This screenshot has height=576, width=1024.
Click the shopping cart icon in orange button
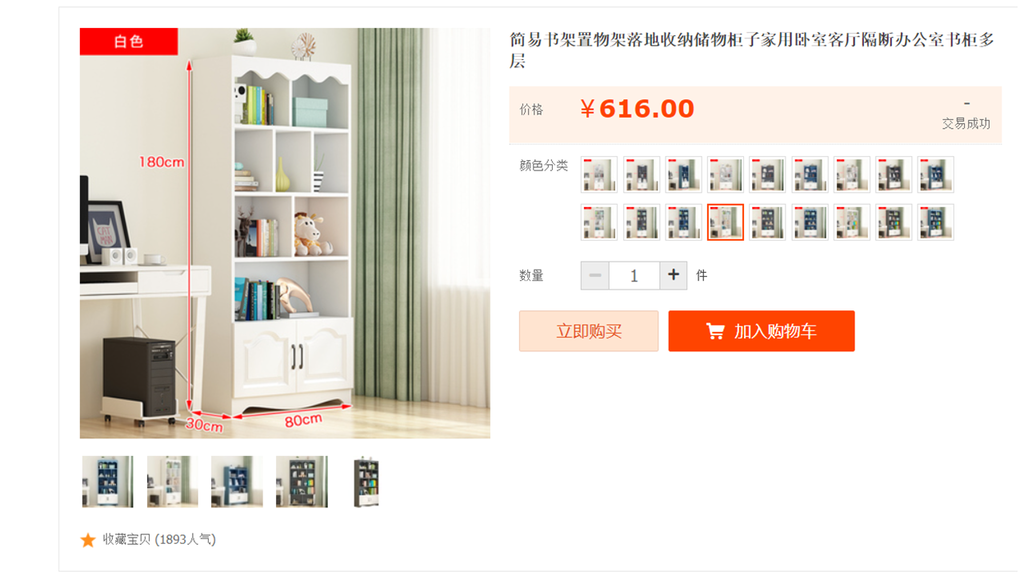[715, 332]
